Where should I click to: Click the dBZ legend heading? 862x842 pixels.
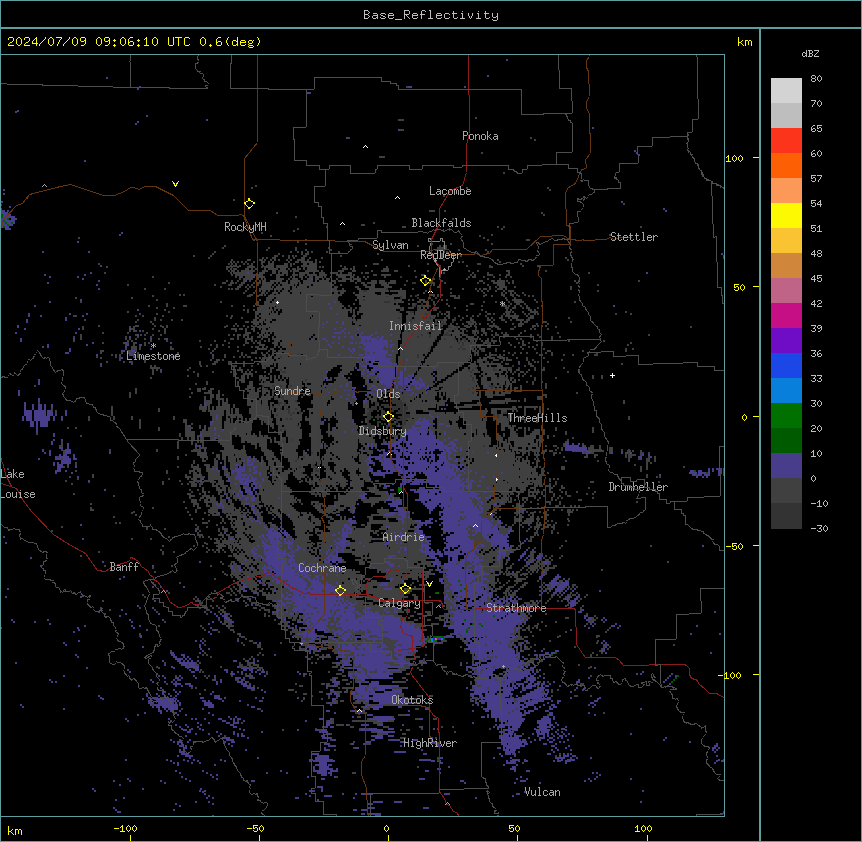810,53
